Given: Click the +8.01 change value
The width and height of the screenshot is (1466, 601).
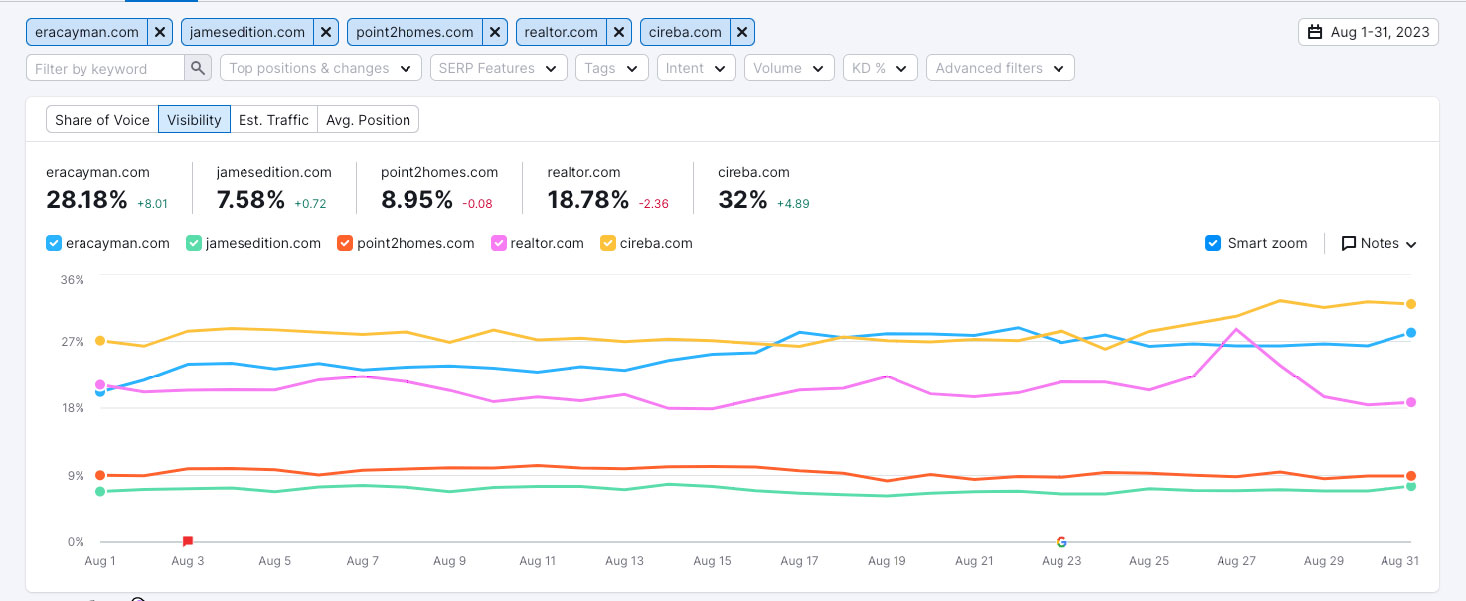Looking at the screenshot, I should 152,204.
